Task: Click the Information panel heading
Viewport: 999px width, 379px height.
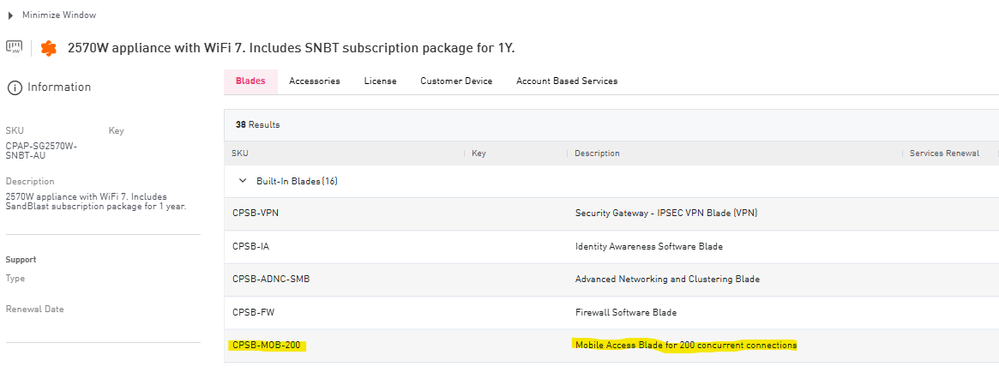Action: coord(59,87)
